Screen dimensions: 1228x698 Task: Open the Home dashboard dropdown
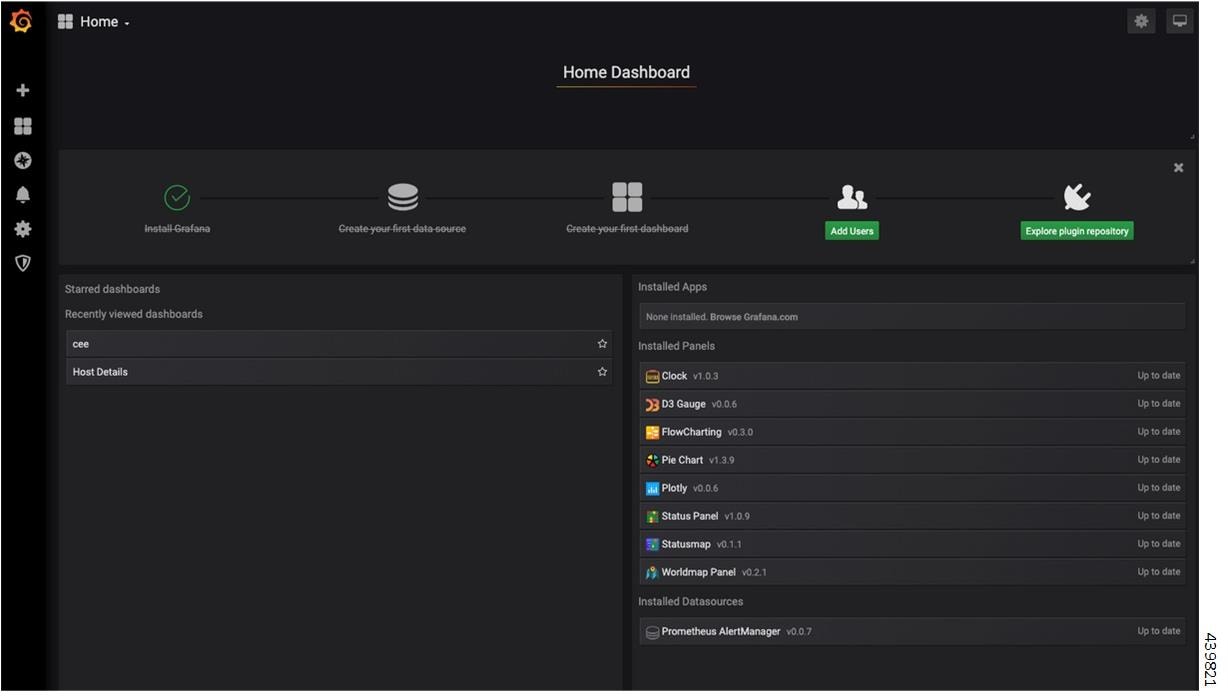pyautogui.click(x=94, y=21)
